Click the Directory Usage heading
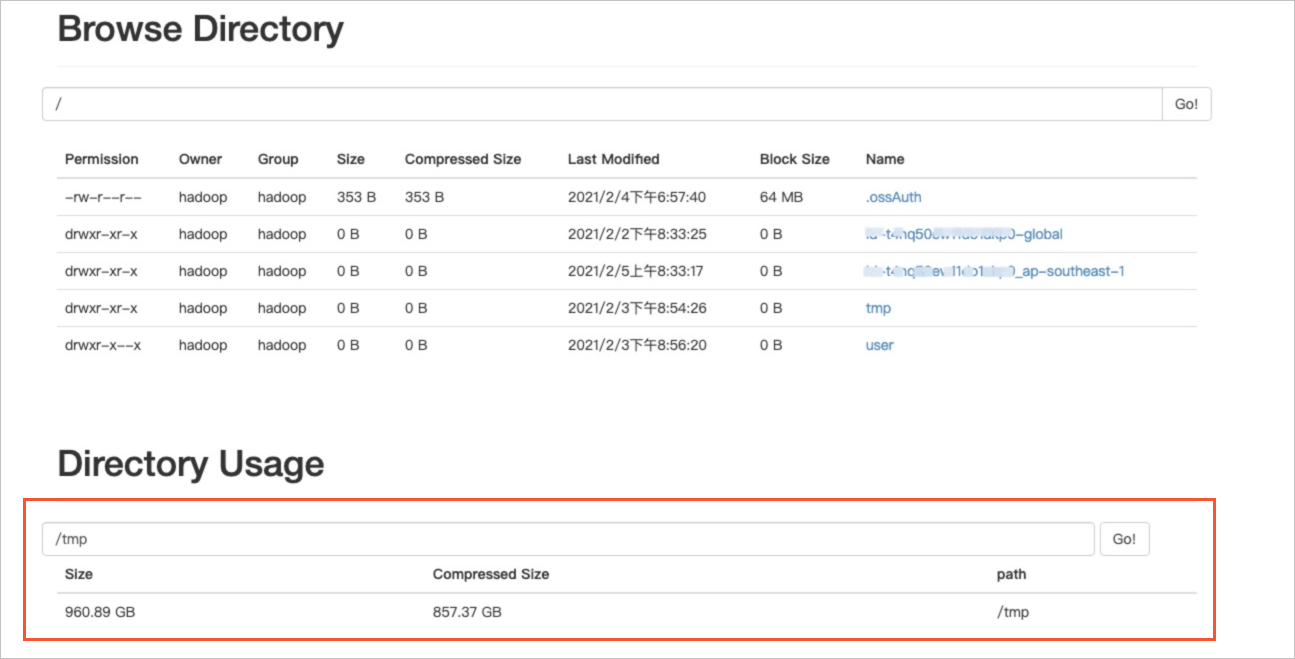The height and width of the screenshot is (659, 1295). (x=191, y=464)
